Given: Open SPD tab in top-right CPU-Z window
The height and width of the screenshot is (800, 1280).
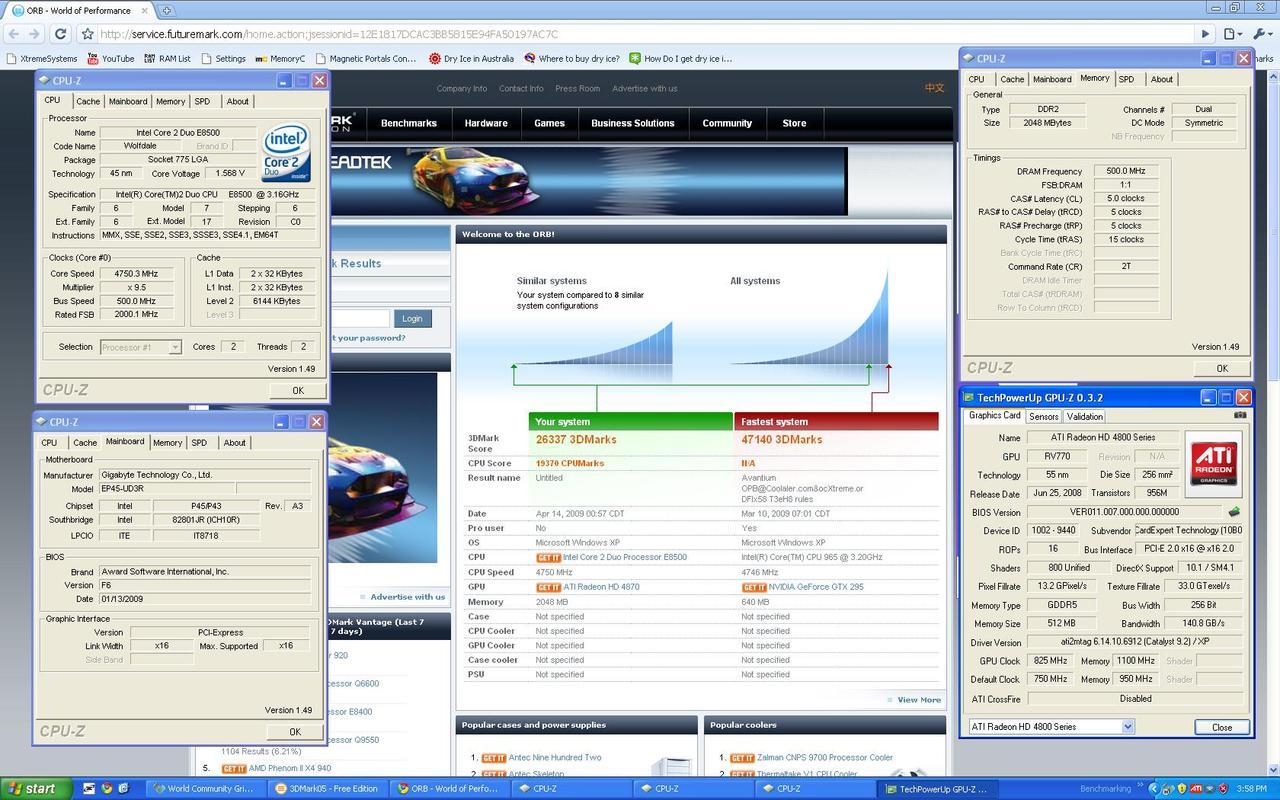Looking at the screenshot, I should [1127, 79].
